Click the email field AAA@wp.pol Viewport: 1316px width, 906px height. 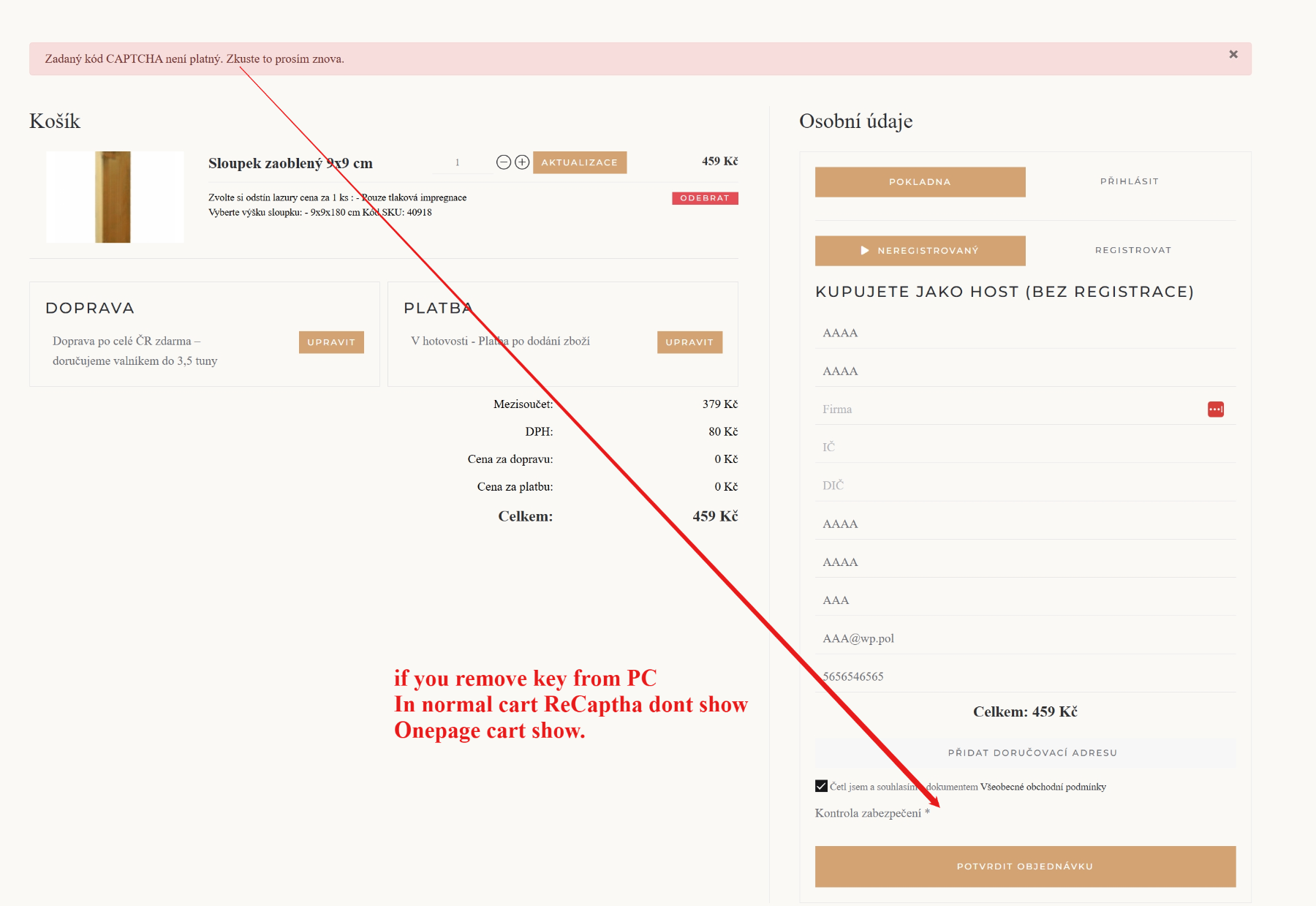click(1024, 638)
